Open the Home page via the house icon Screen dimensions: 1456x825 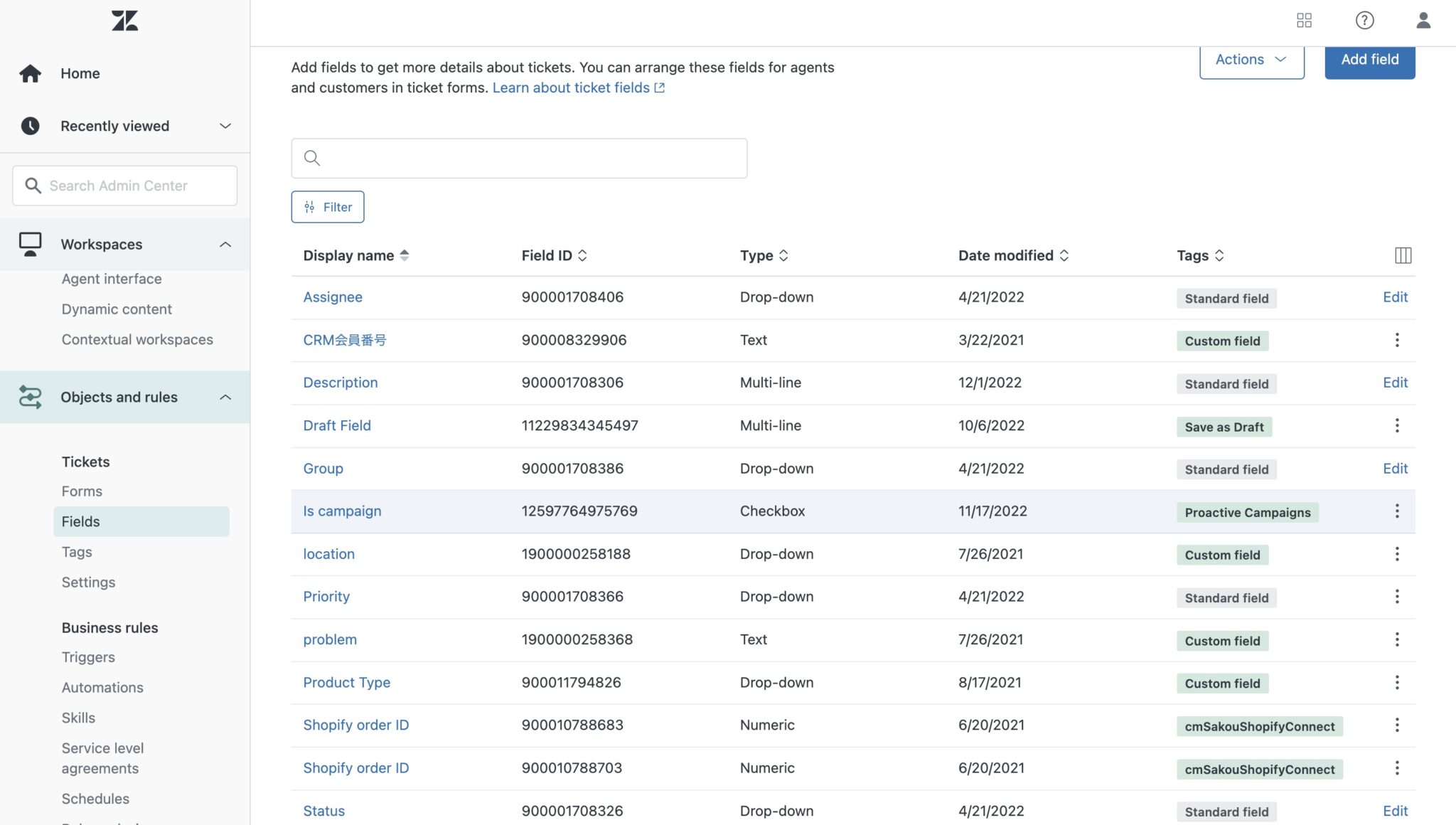(x=31, y=73)
